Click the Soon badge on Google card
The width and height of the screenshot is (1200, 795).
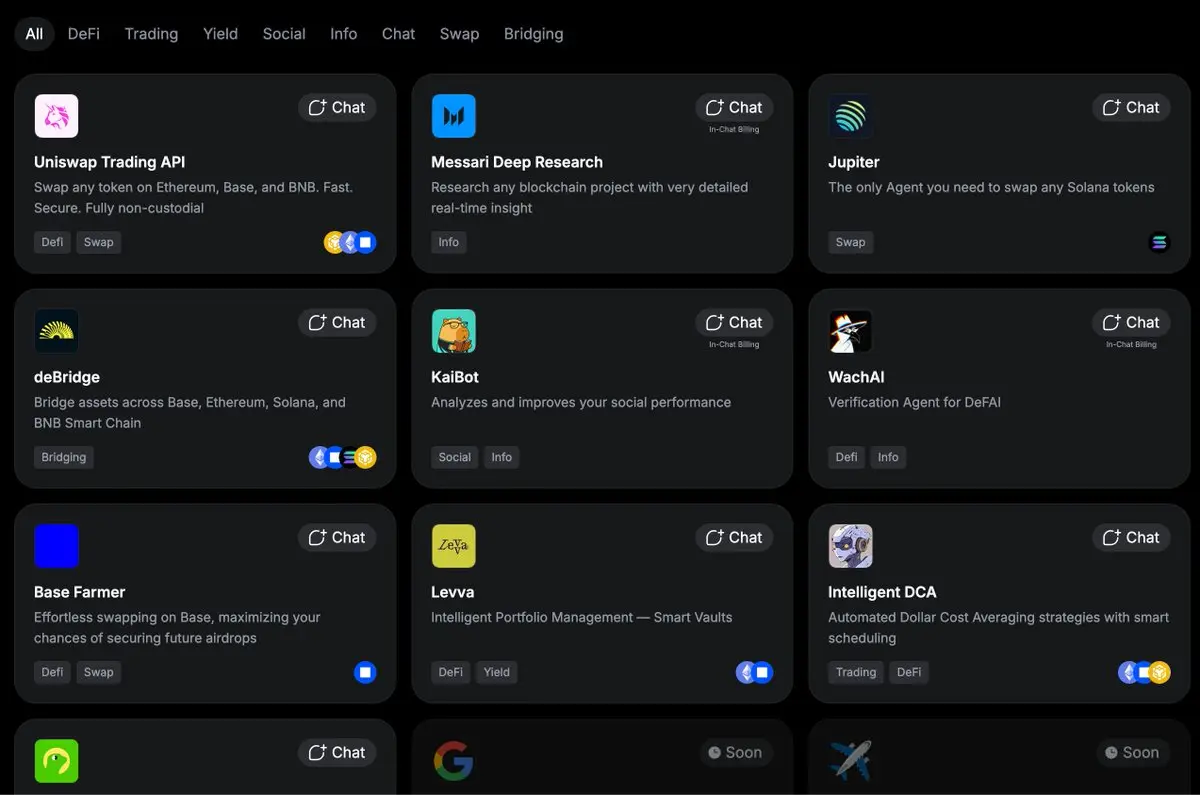pos(735,752)
